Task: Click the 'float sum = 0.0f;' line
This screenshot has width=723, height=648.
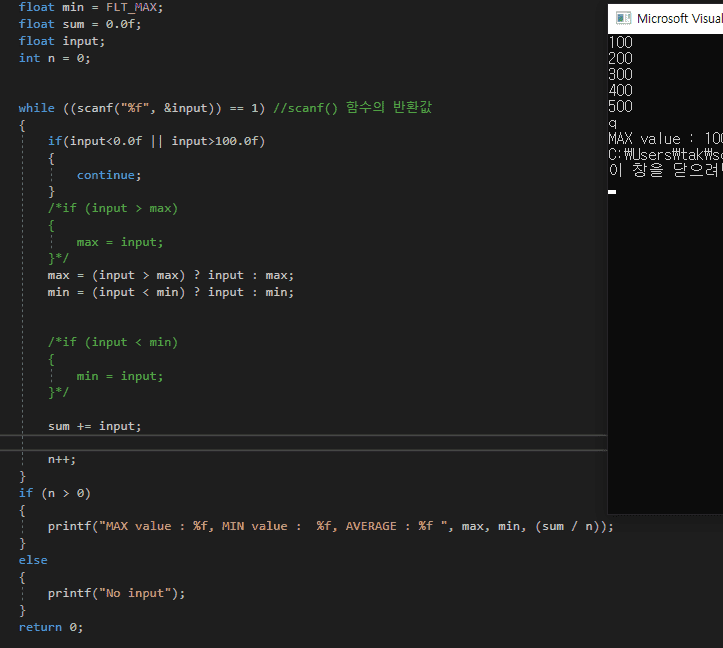Action: coord(80,24)
